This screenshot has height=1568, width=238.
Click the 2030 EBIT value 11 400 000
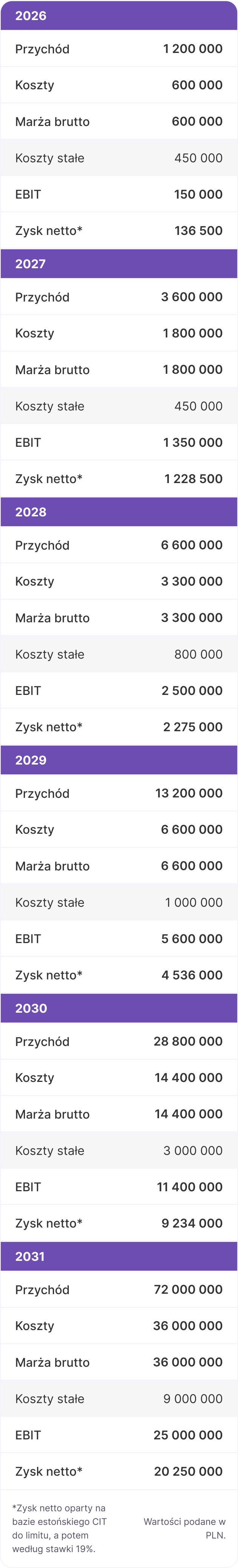point(189,1187)
